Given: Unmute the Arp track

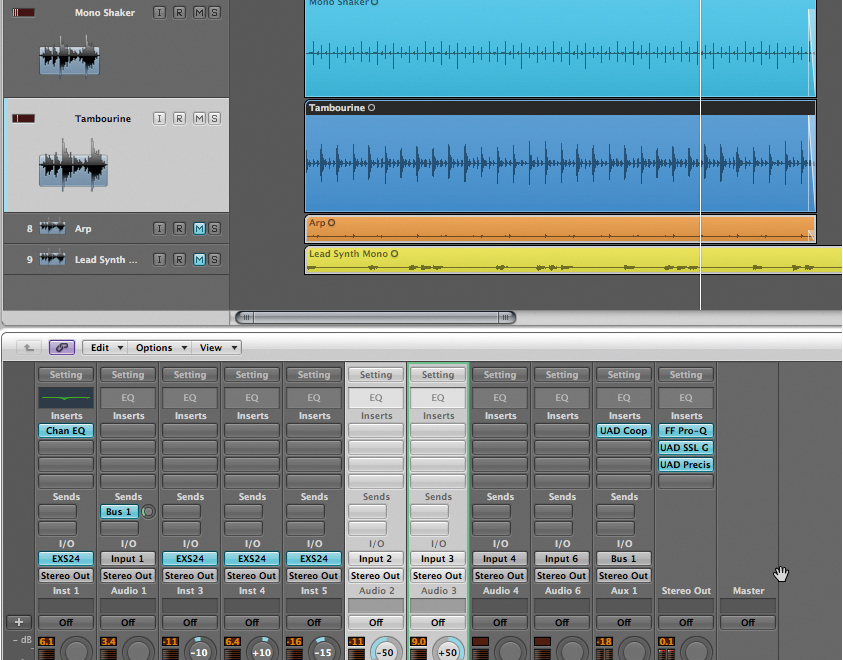Looking at the screenshot, I should (x=199, y=228).
